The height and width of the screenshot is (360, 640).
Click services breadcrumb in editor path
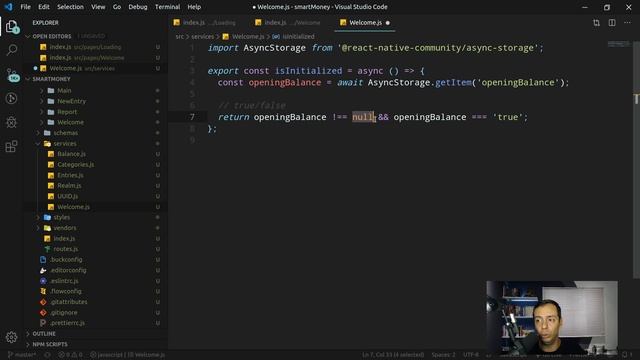pos(202,37)
